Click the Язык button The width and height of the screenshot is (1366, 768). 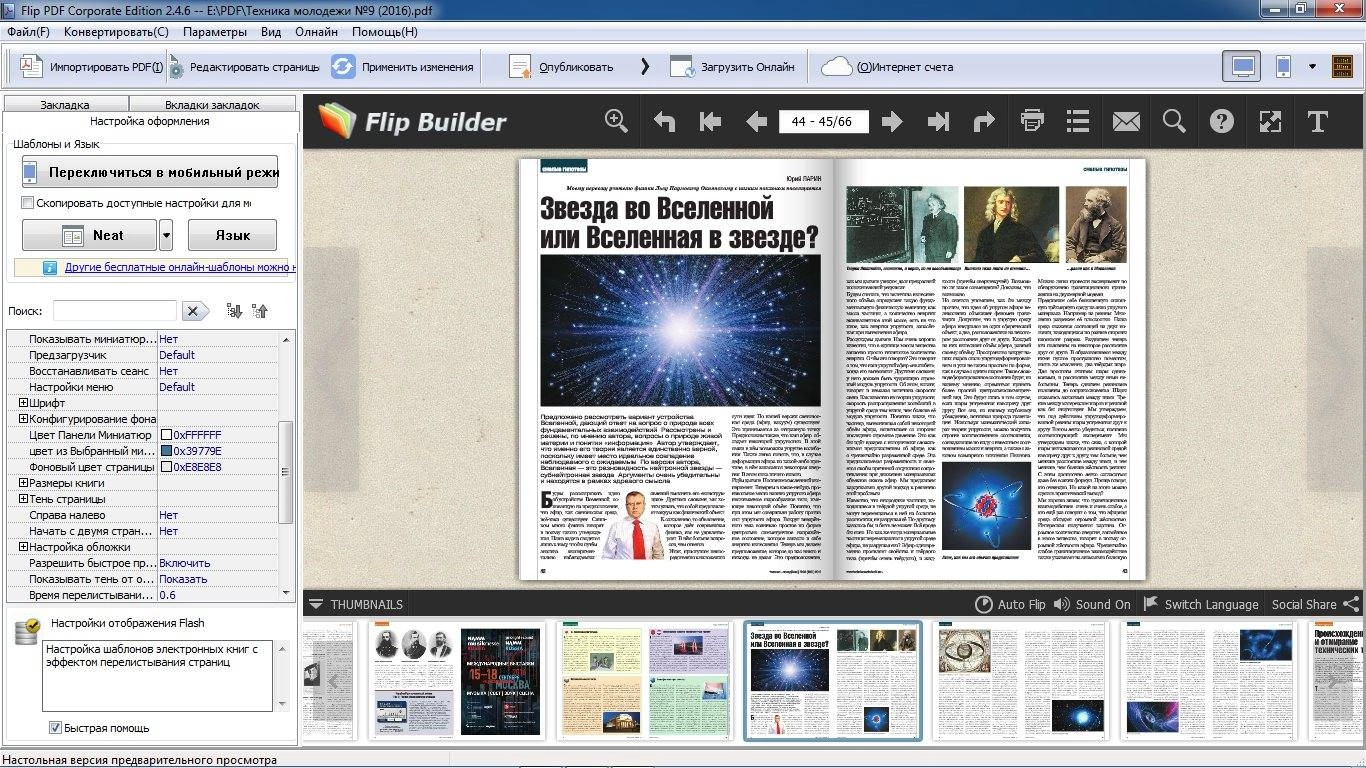click(232, 235)
